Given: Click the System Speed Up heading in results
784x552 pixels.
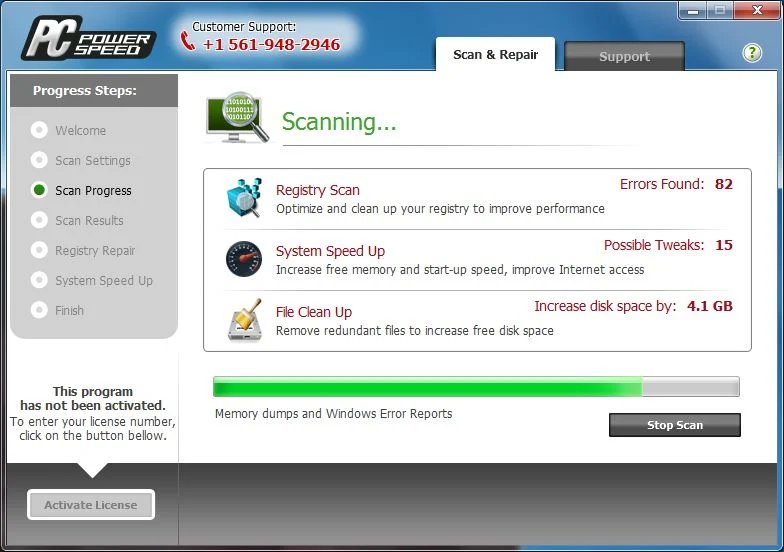Looking at the screenshot, I should 330,251.
